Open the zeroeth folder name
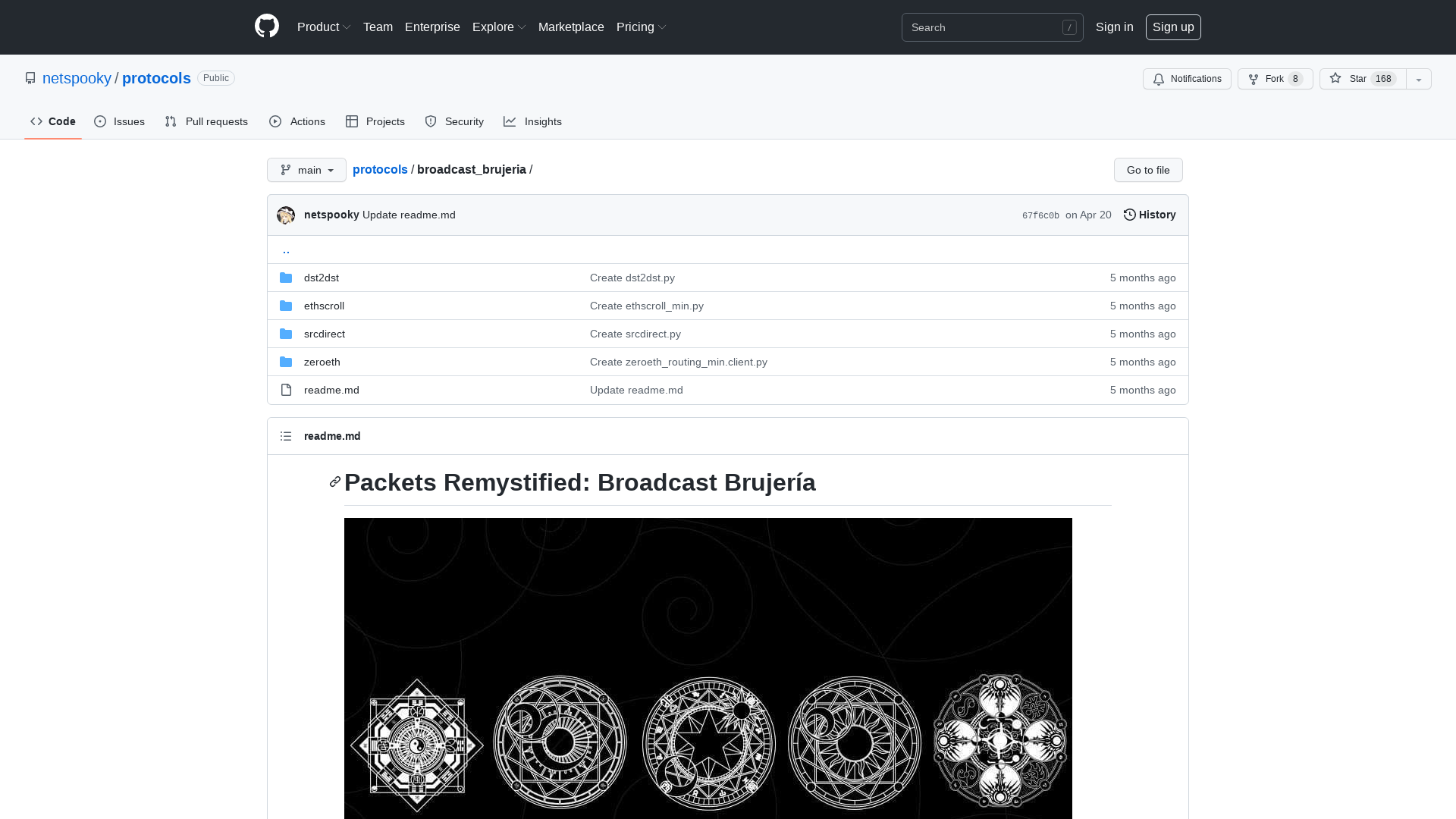The height and width of the screenshot is (819, 1456). (322, 362)
